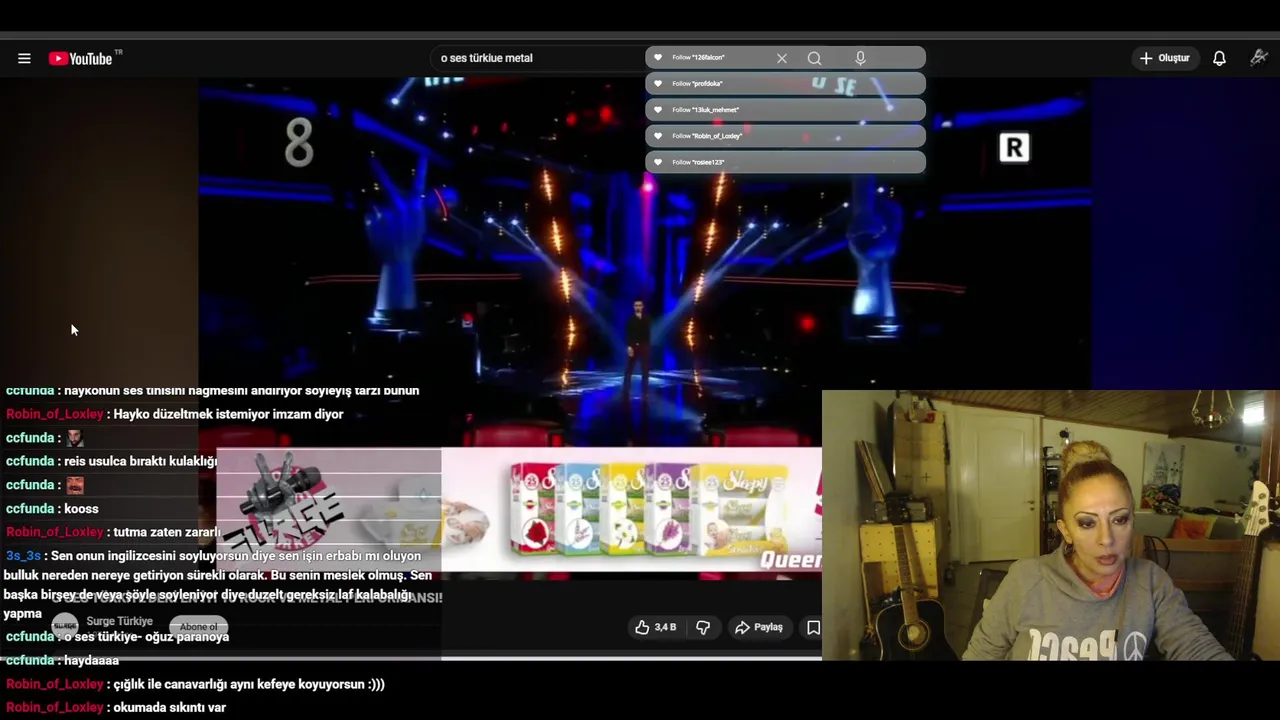
Task: Select chat message 'haydaaaa'
Action: pyautogui.click(x=91, y=661)
